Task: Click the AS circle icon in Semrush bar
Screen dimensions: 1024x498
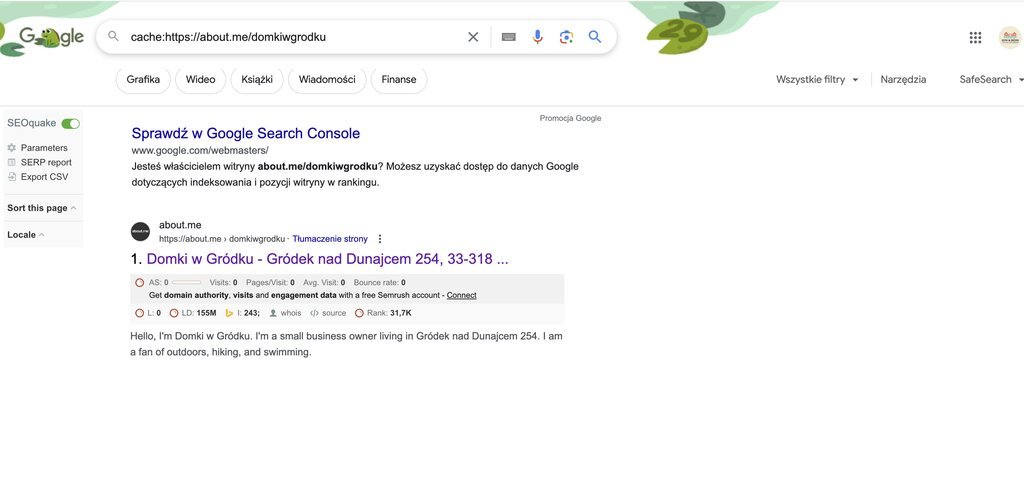Action: tap(140, 283)
